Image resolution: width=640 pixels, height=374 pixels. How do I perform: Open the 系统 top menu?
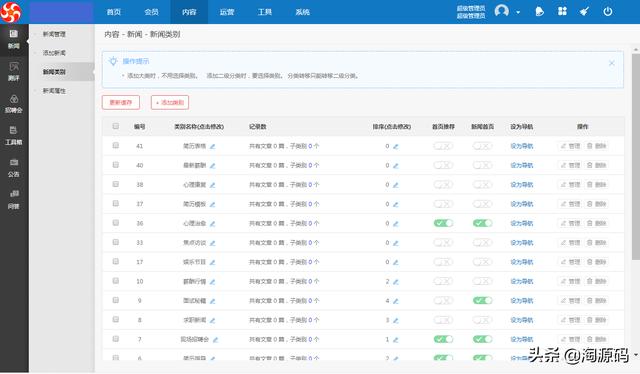pyautogui.click(x=302, y=12)
